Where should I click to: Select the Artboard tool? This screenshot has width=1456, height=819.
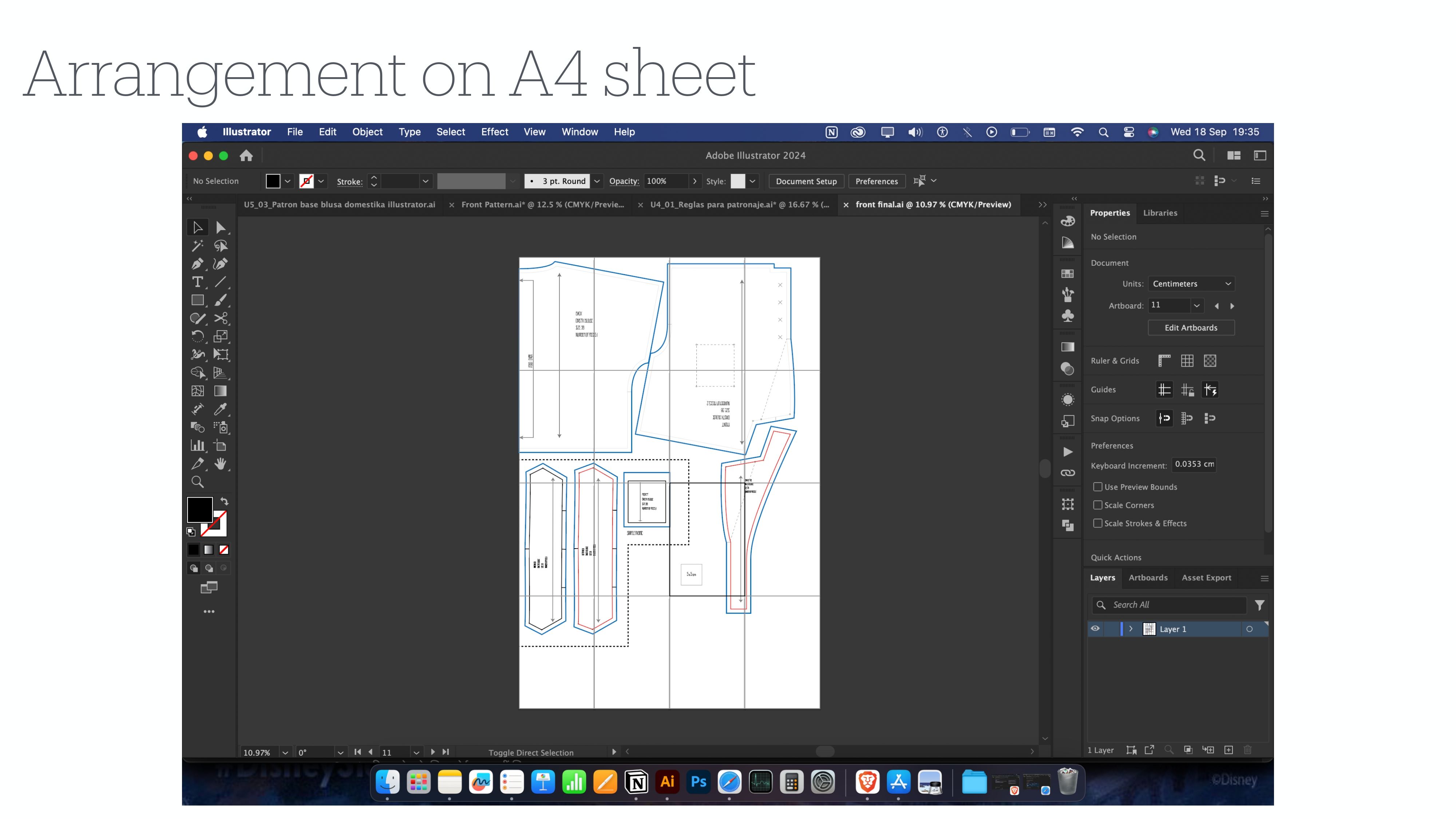221,446
